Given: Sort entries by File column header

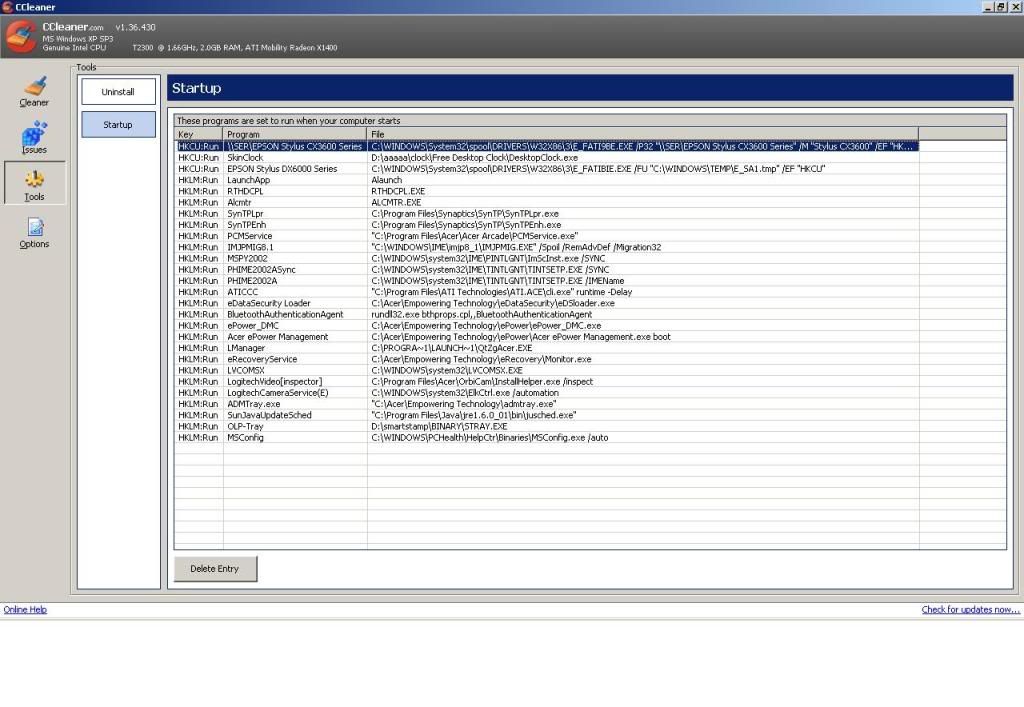Looking at the screenshot, I should 640,134.
